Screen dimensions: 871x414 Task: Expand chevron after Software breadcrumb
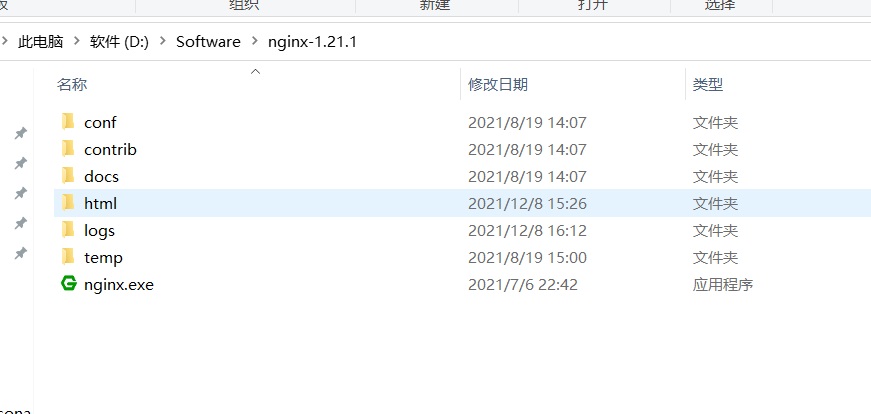[254, 42]
